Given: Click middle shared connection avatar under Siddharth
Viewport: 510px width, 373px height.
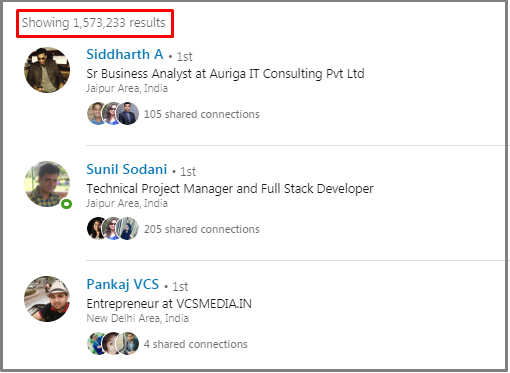Looking at the screenshot, I should [x=111, y=114].
